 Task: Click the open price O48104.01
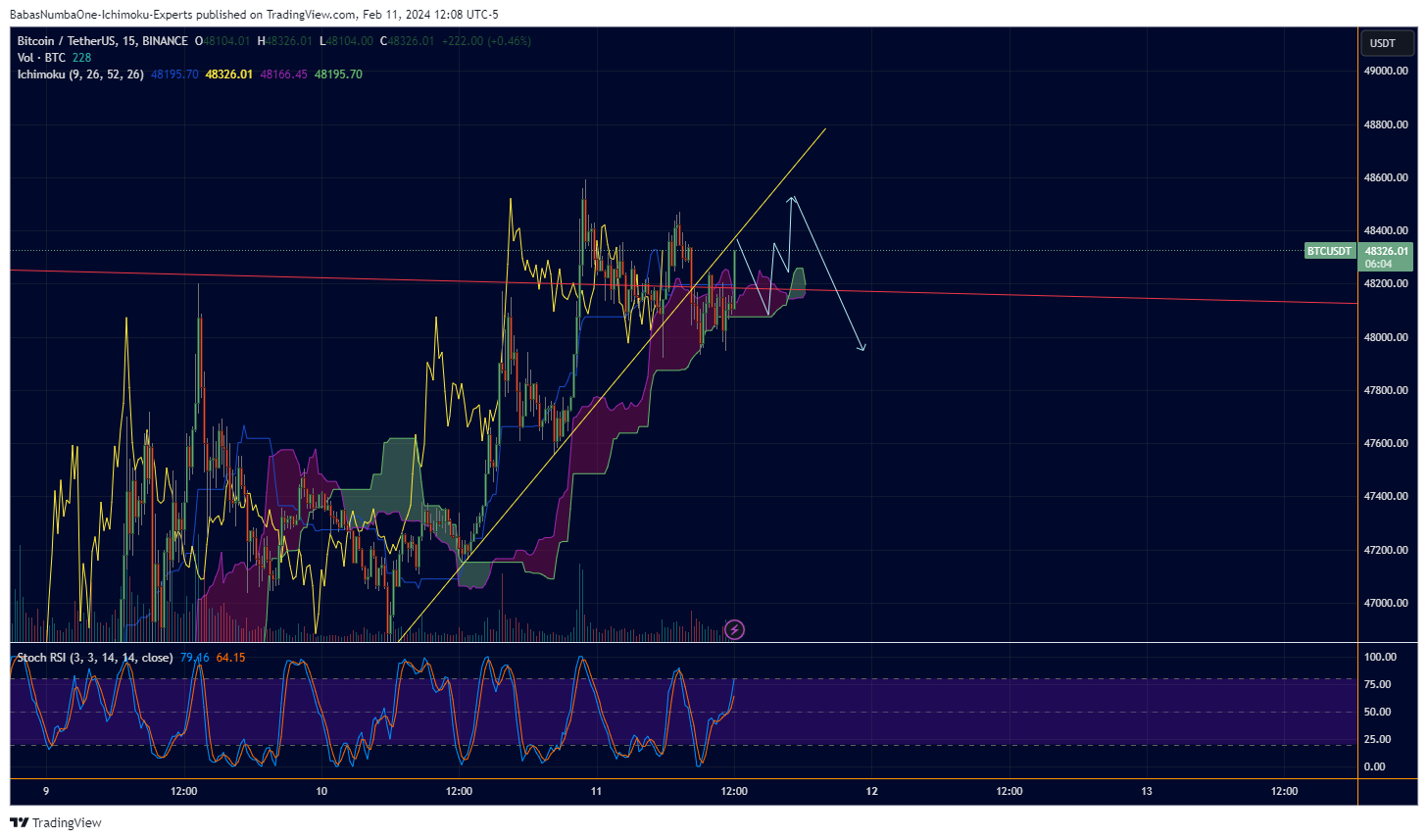click(223, 41)
